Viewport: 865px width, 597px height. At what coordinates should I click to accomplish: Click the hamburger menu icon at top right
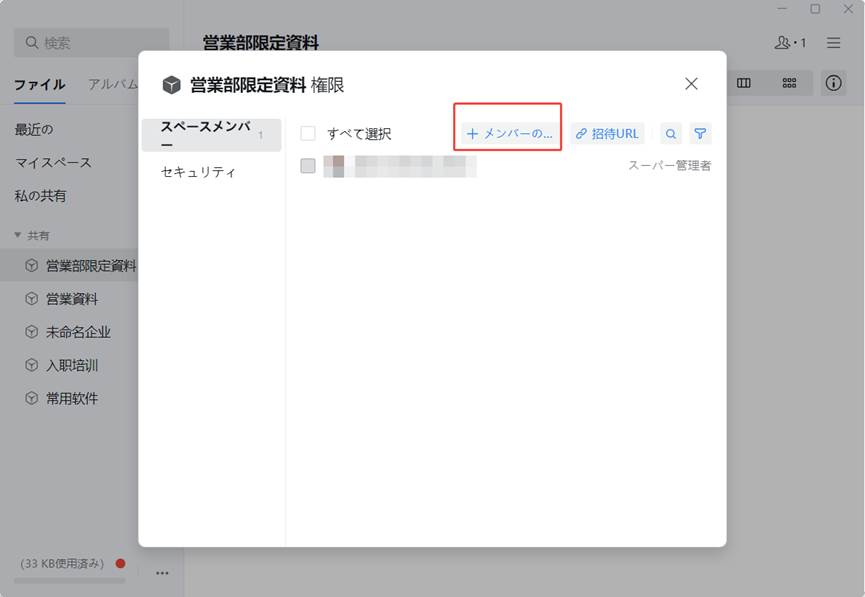click(833, 43)
